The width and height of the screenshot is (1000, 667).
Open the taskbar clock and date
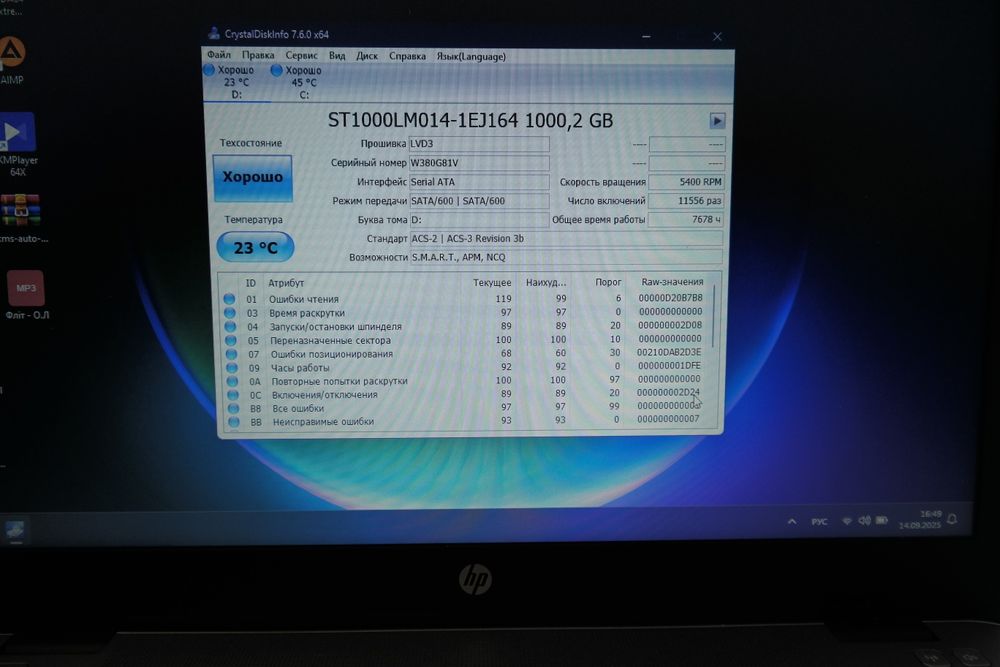[920, 520]
